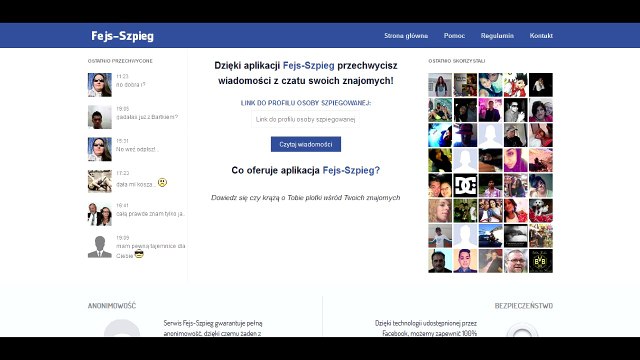Click the Fejs-Szpieg link in "Co oferuje aplikacja"
Image resolution: width=640 pixels, height=360 pixels.
coord(351,170)
